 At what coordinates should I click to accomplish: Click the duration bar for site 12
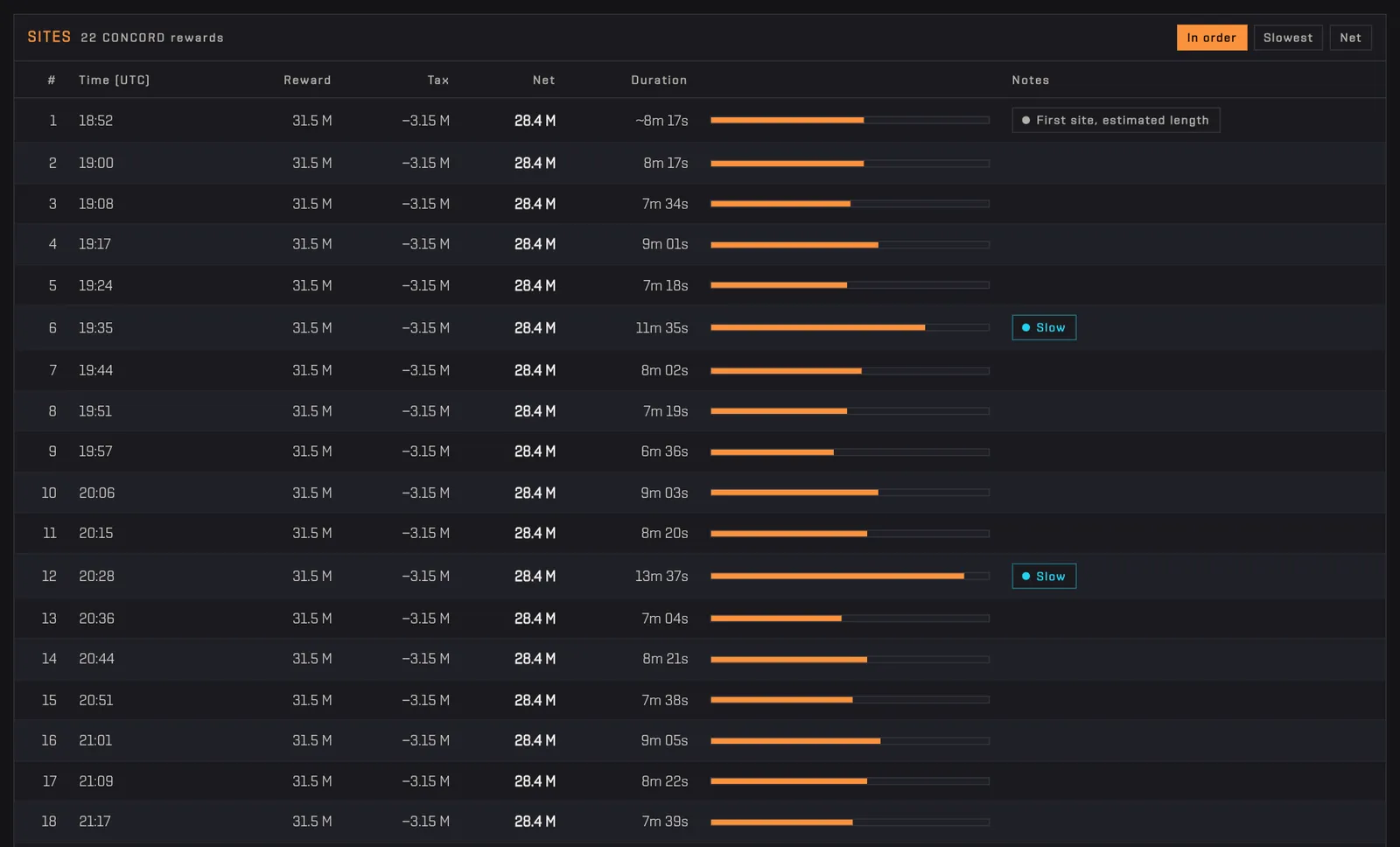point(850,576)
